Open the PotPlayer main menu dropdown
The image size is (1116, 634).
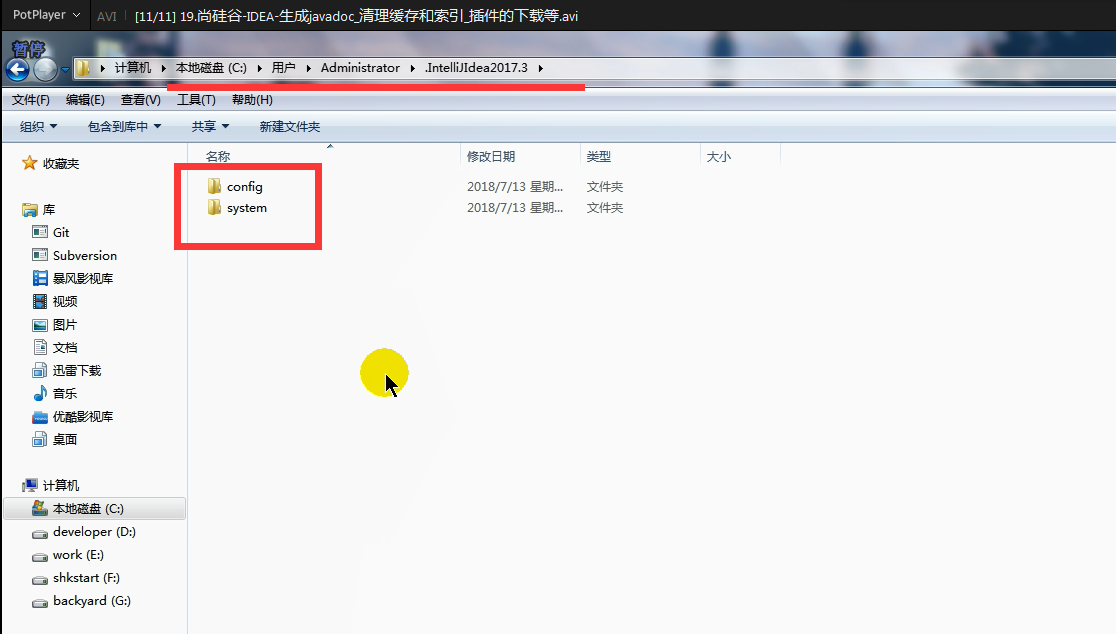[x=46, y=15]
